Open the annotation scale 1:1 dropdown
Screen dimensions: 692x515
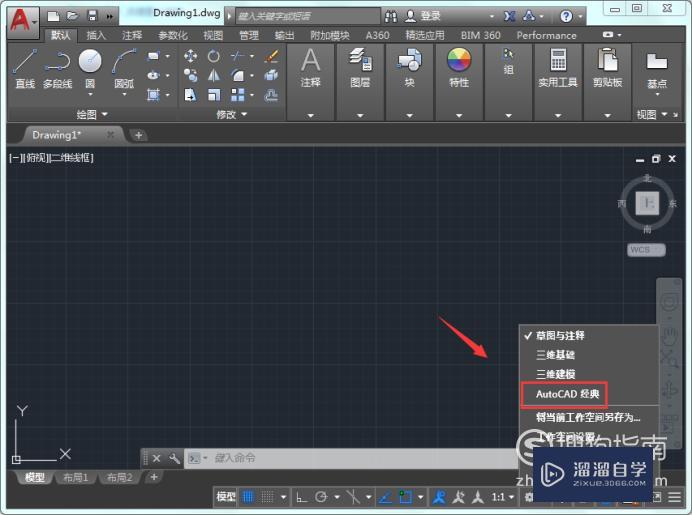click(x=503, y=497)
